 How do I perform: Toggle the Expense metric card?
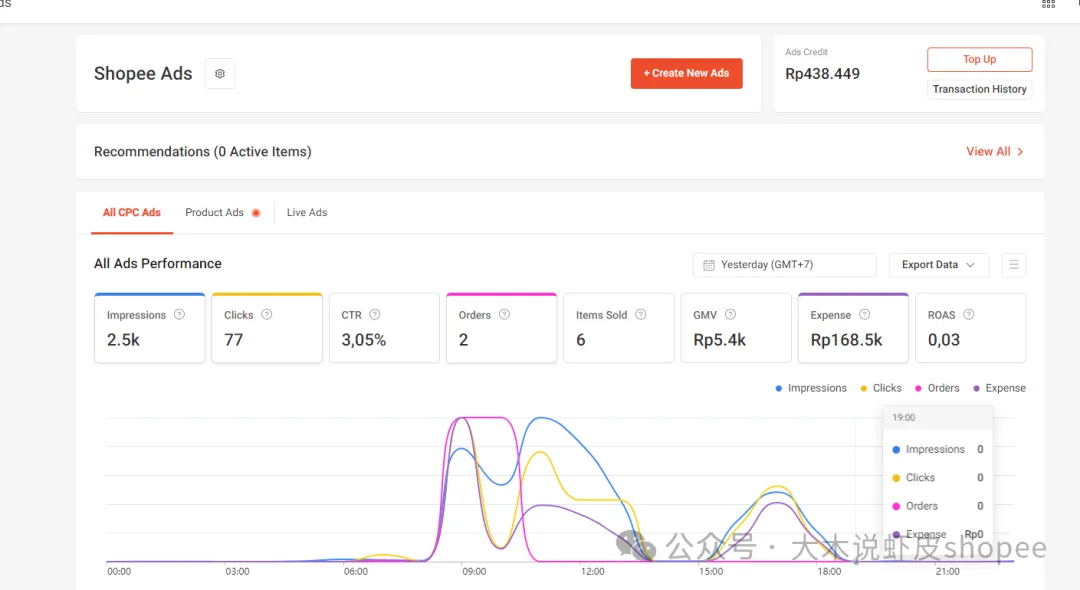pyautogui.click(x=853, y=328)
